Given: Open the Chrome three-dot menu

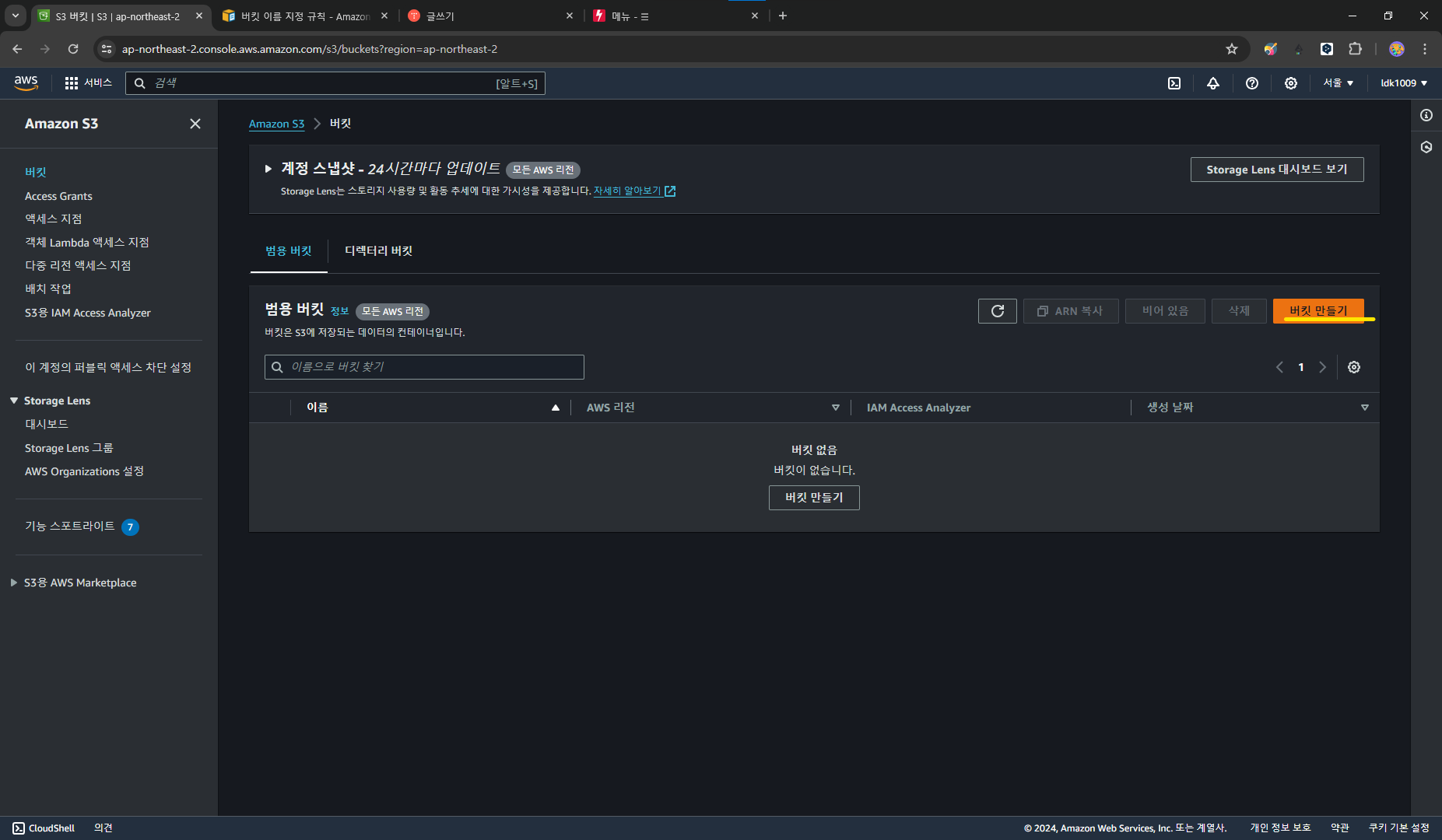Looking at the screenshot, I should 1425,49.
